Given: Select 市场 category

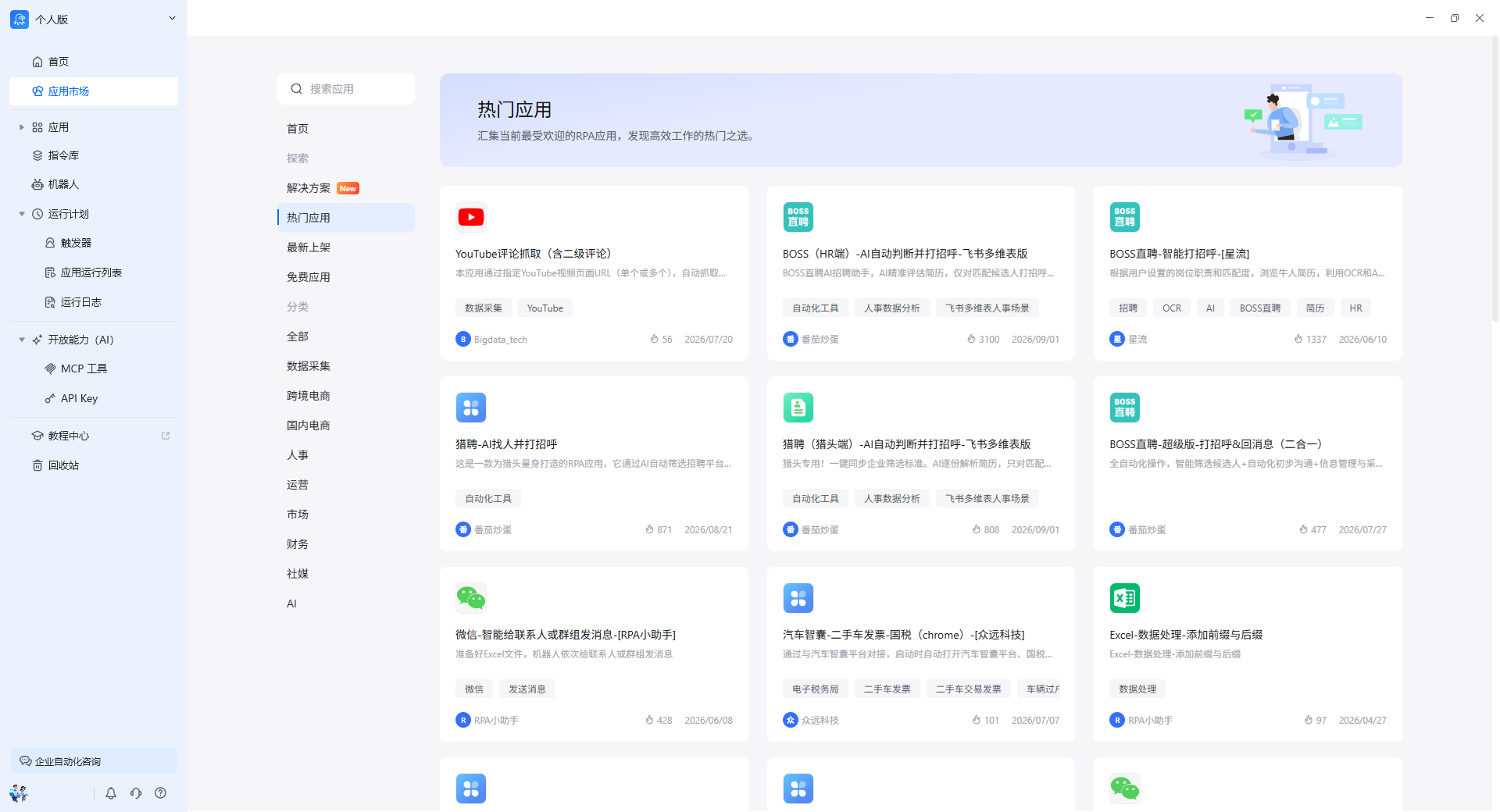Looking at the screenshot, I should point(346,515).
